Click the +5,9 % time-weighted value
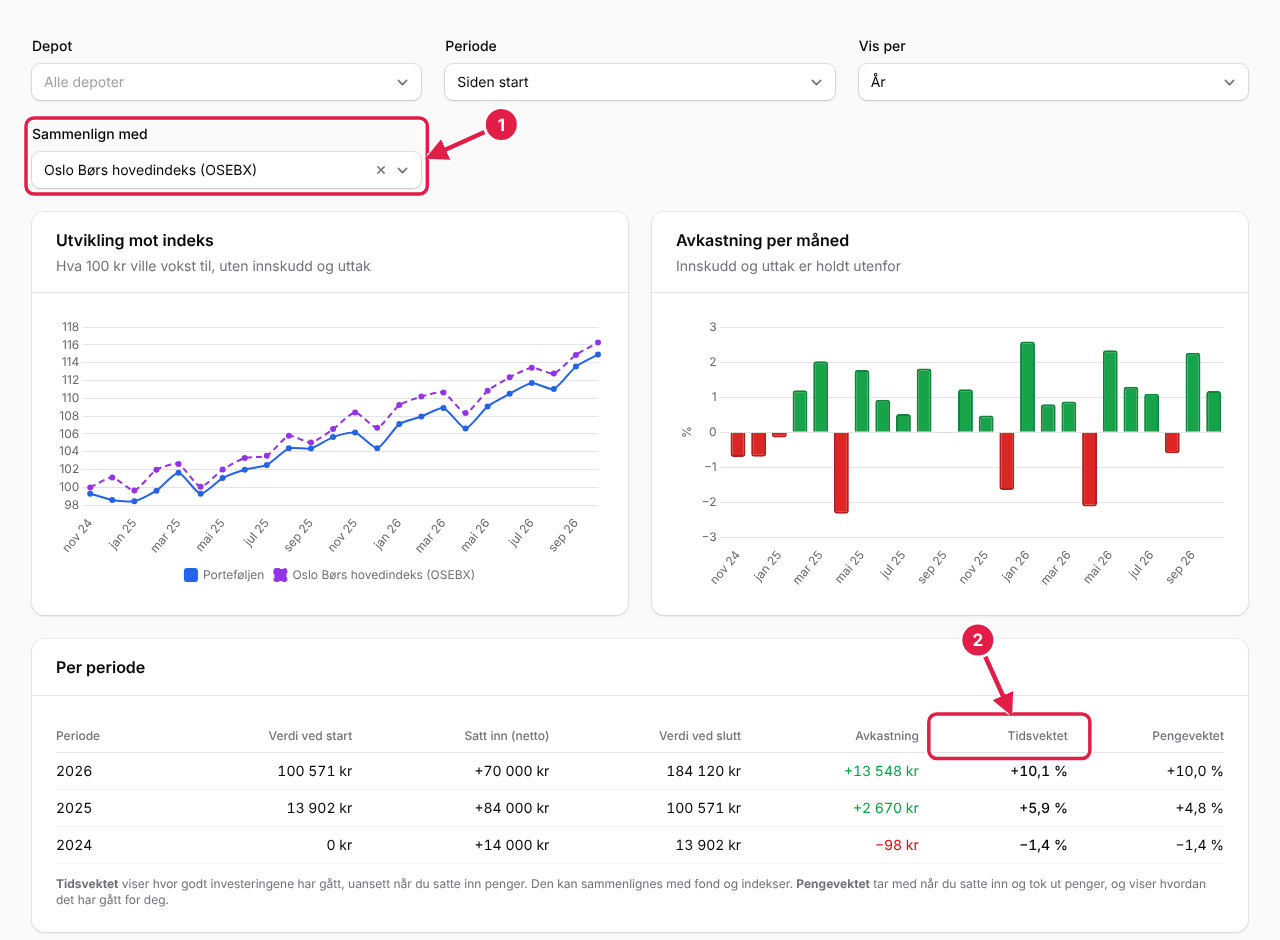This screenshot has width=1280, height=940. coord(1043,808)
